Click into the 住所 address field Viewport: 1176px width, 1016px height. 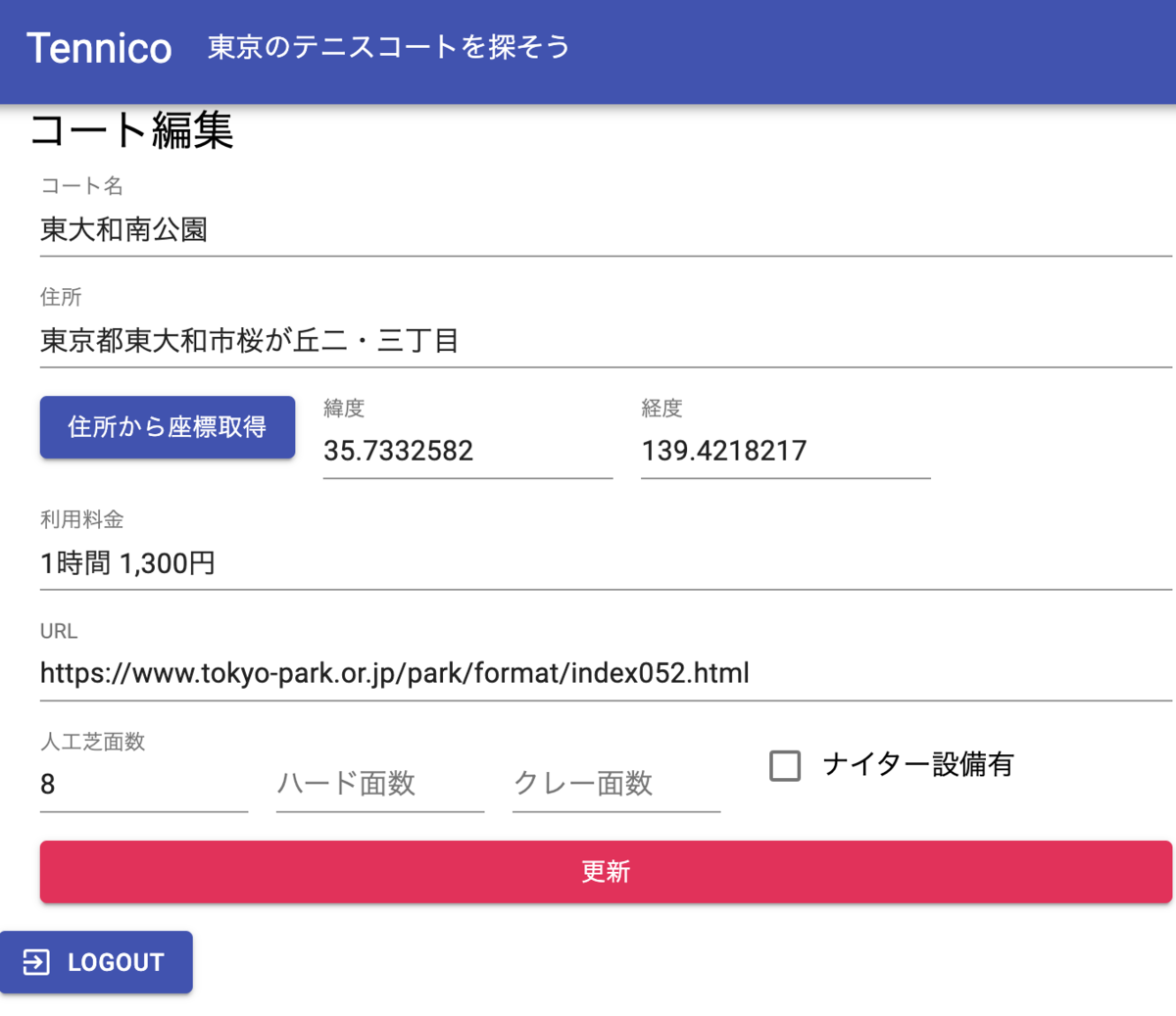(x=392, y=341)
